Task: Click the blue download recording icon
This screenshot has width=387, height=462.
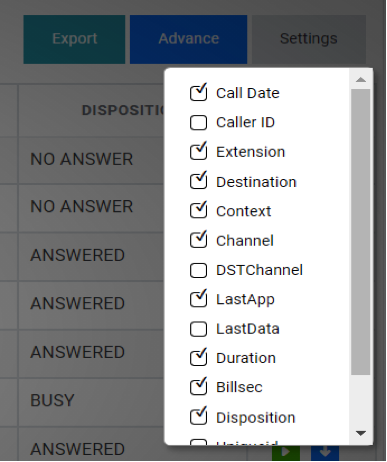Action: [x=325, y=453]
